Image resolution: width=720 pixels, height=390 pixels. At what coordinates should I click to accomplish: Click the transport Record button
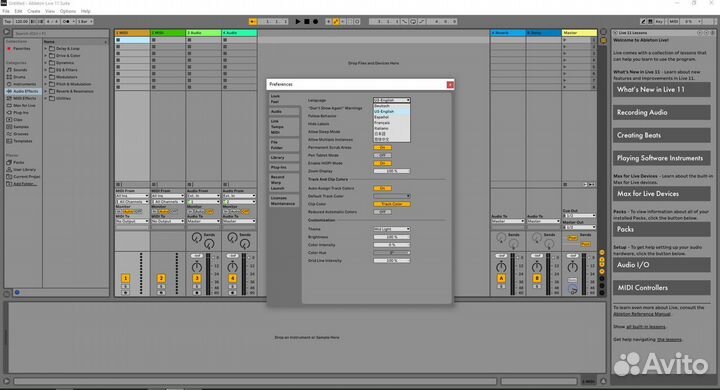[315, 22]
